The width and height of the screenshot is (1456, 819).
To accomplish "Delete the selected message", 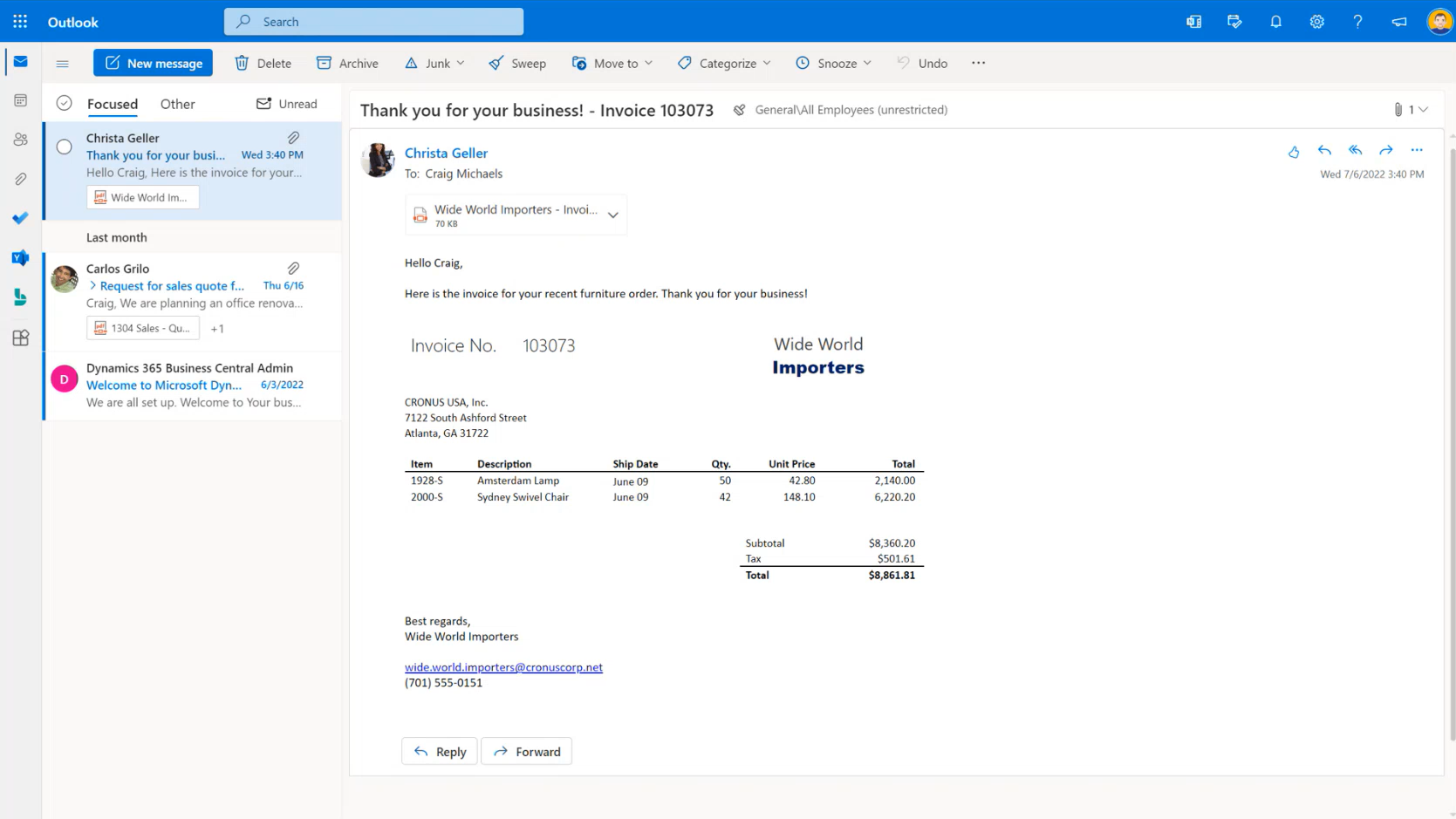I will [263, 63].
